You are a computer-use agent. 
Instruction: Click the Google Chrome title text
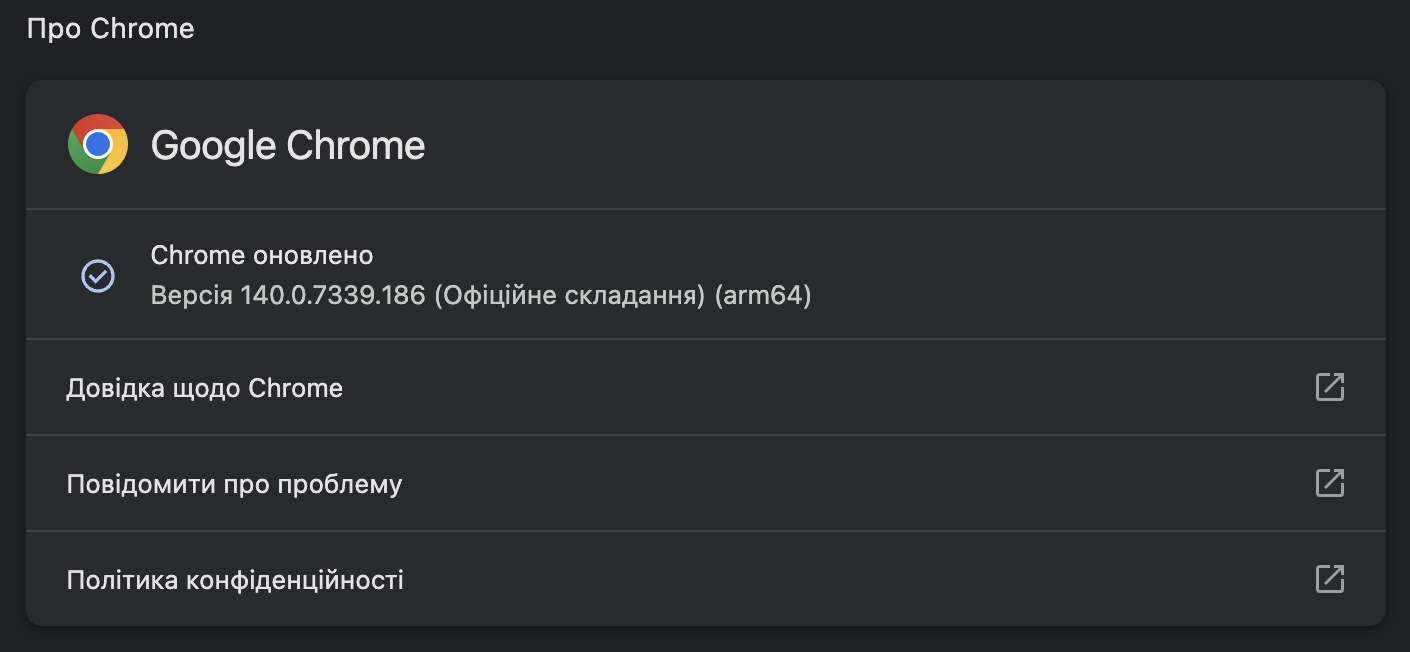(288, 146)
